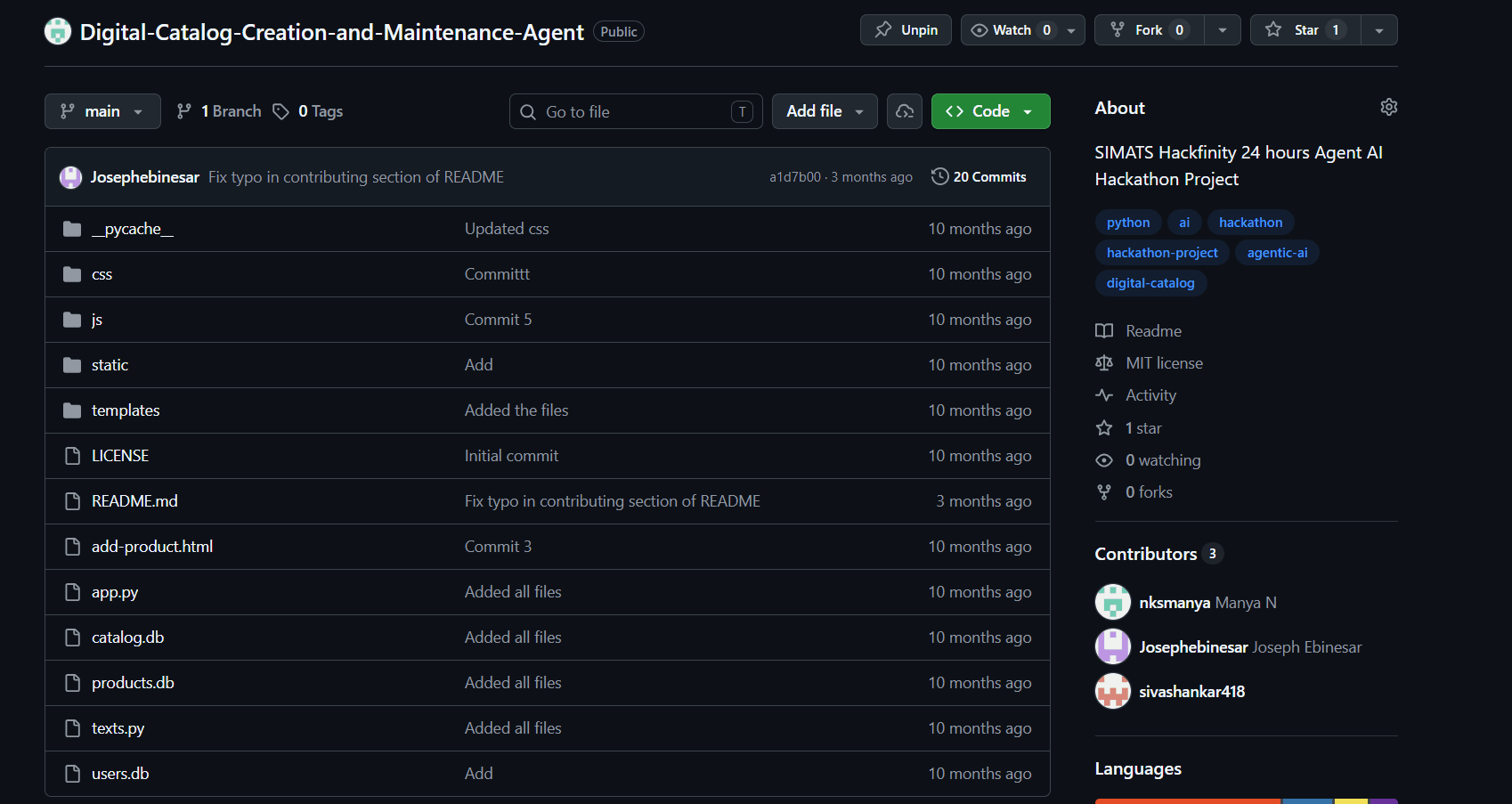Viewport: 1512px width, 804px height.
Task: Open the app.py file
Action: pos(115,592)
